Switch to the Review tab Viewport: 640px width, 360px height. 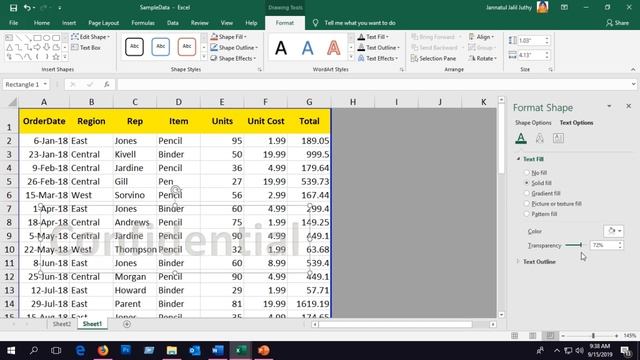tap(200, 23)
